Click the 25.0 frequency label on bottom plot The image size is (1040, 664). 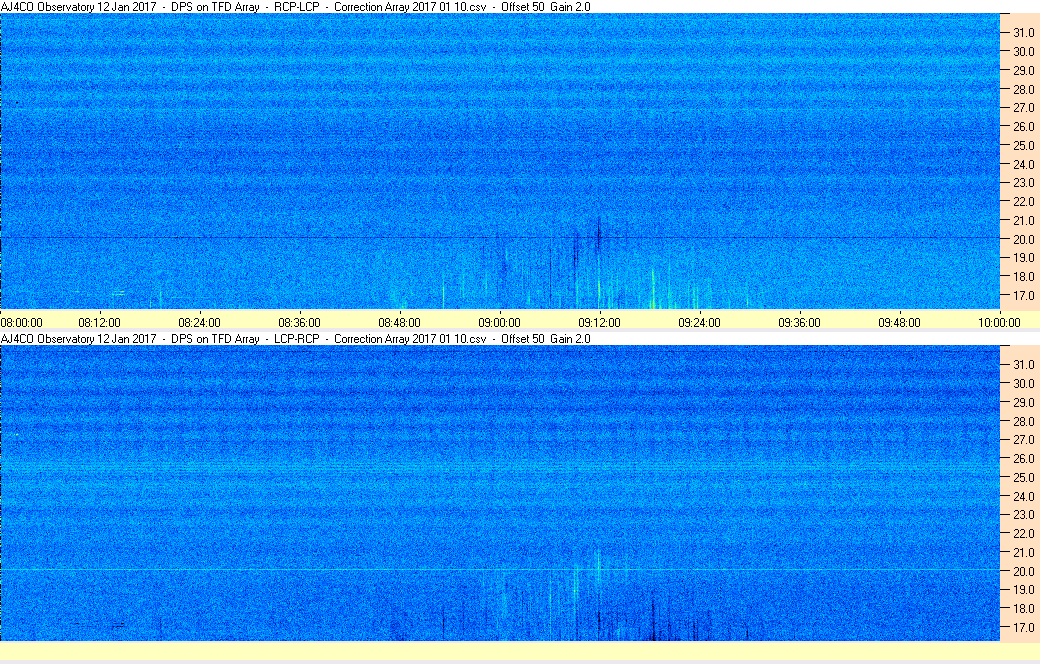(x=1023, y=478)
